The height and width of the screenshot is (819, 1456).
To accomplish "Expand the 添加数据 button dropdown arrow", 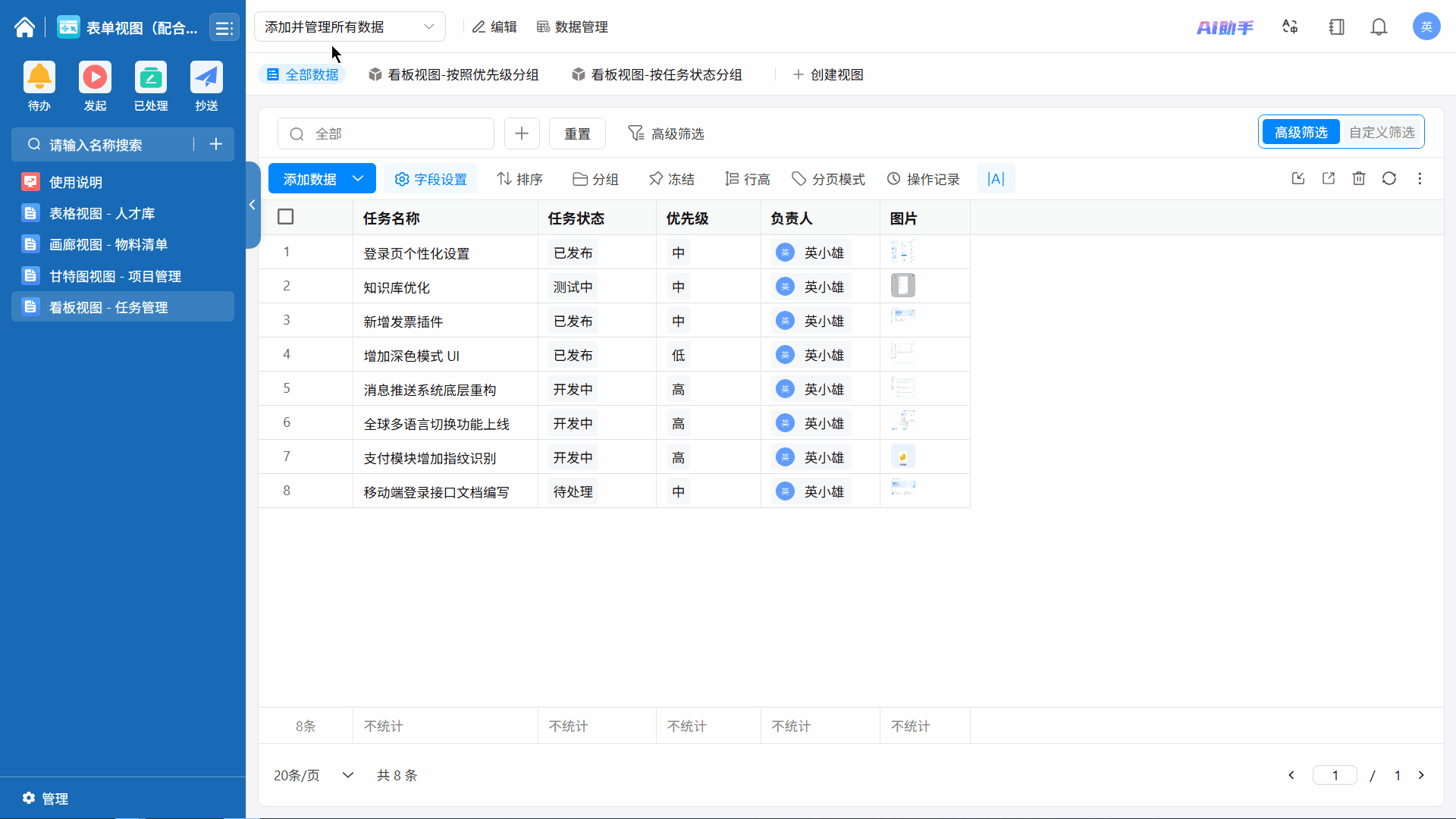I will click(x=359, y=179).
